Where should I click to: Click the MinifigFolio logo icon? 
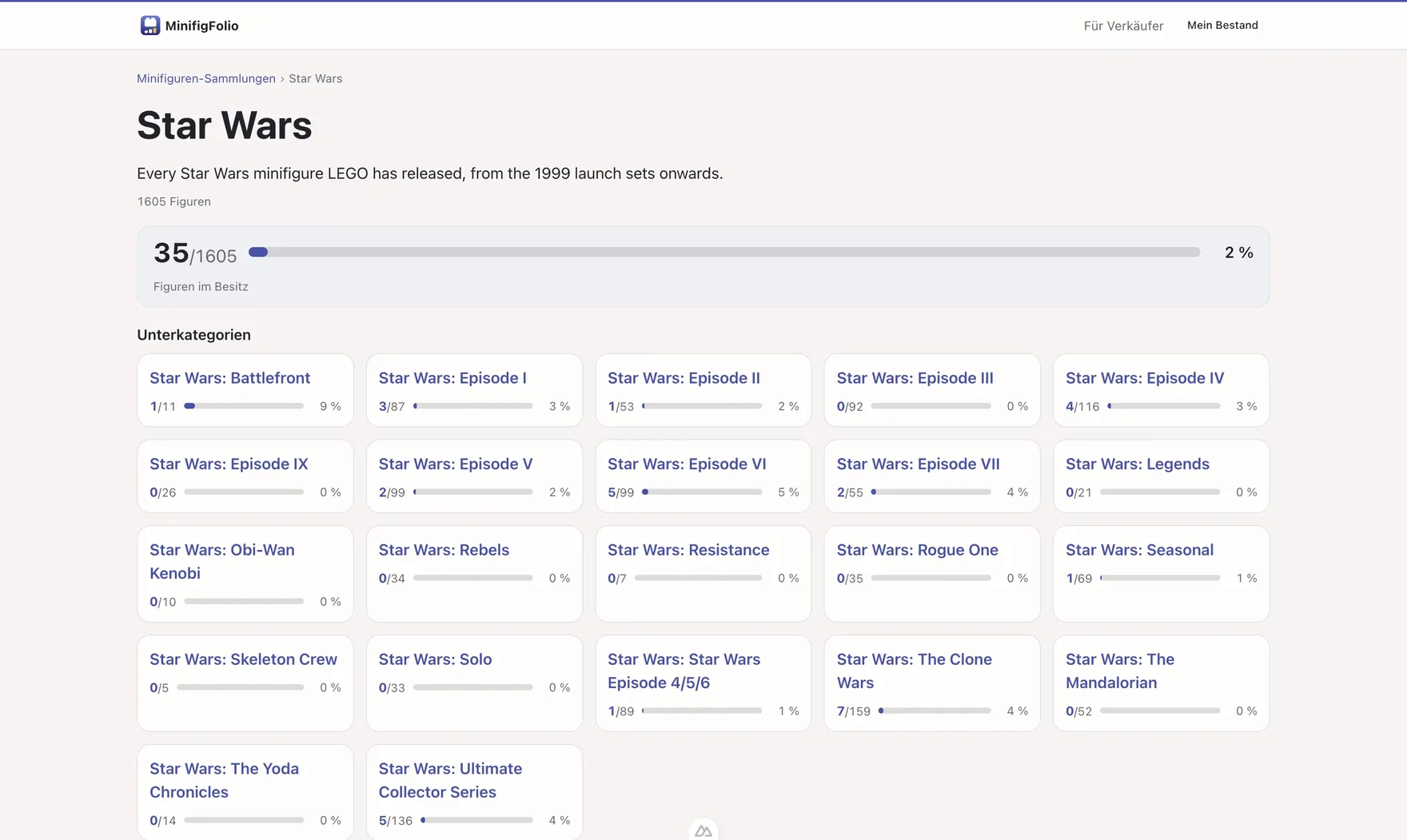pyautogui.click(x=149, y=26)
